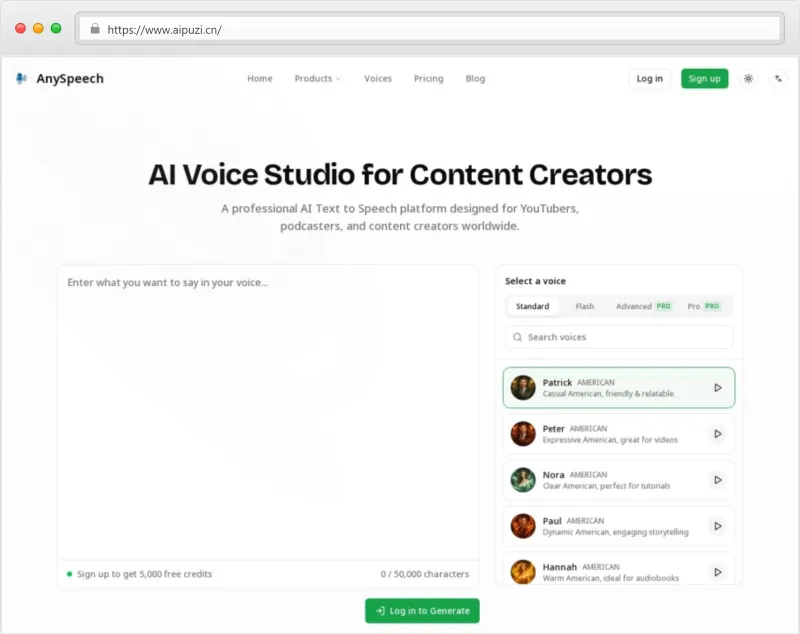The image size is (800, 634).
Task: Play Paul voice preview
Action: tap(717, 526)
